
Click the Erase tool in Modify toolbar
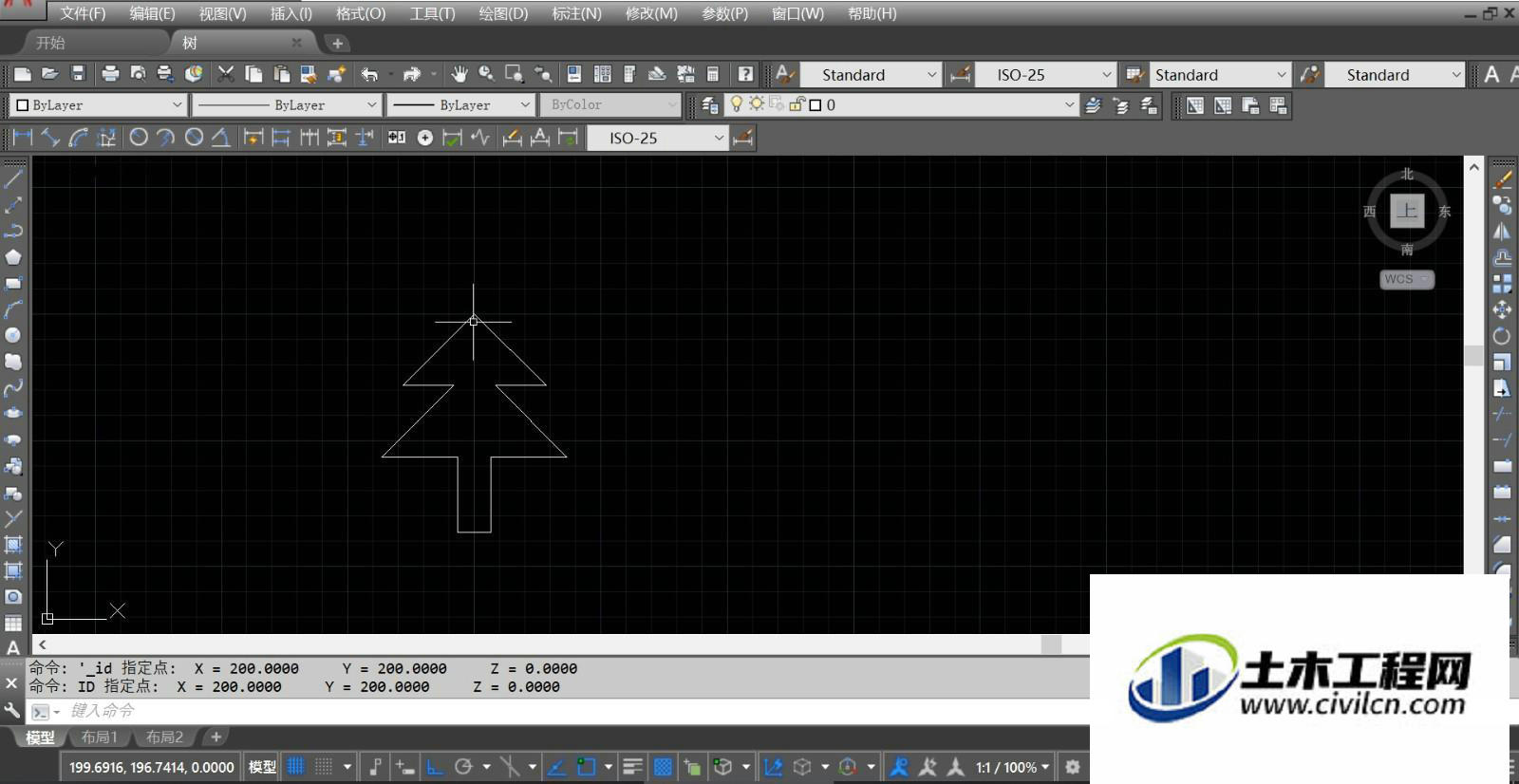click(x=1502, y=177)
